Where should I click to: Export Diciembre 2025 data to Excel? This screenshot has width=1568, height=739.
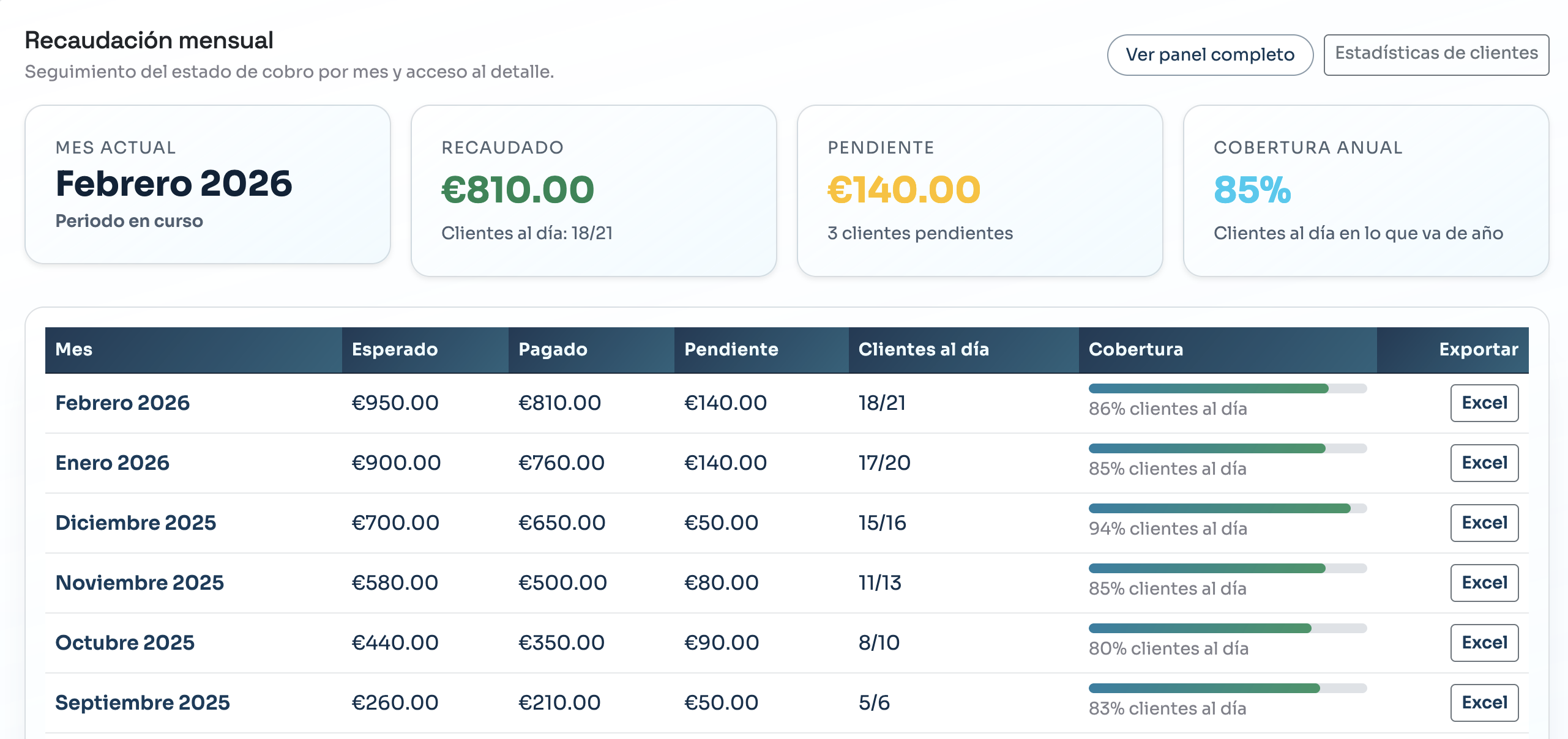pyautogui.click(x=1485, y=522)
